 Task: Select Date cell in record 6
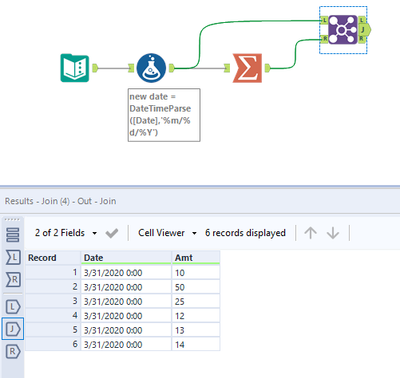[x=126, y=344]
